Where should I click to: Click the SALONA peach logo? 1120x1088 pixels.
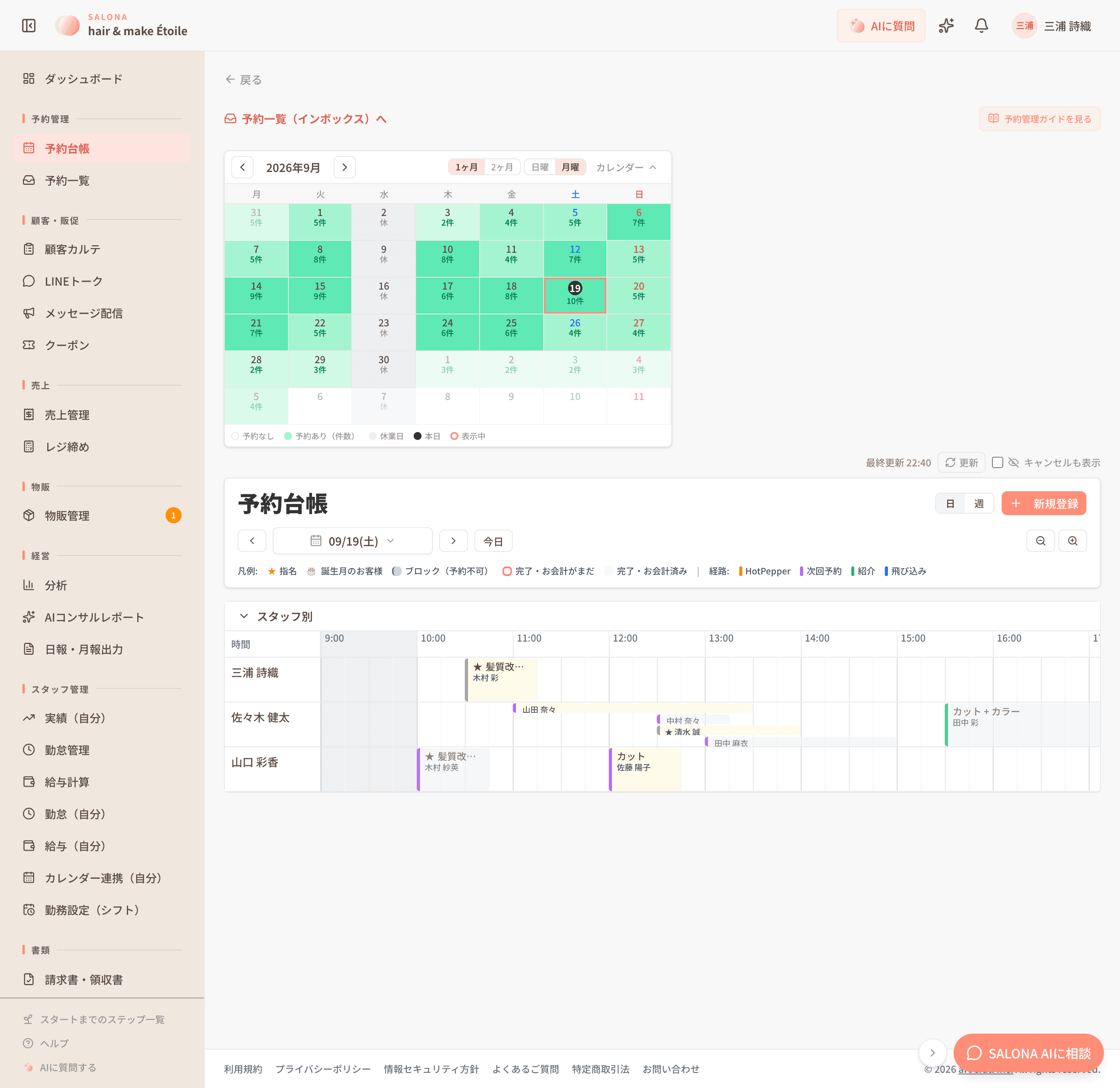(68, 26)
